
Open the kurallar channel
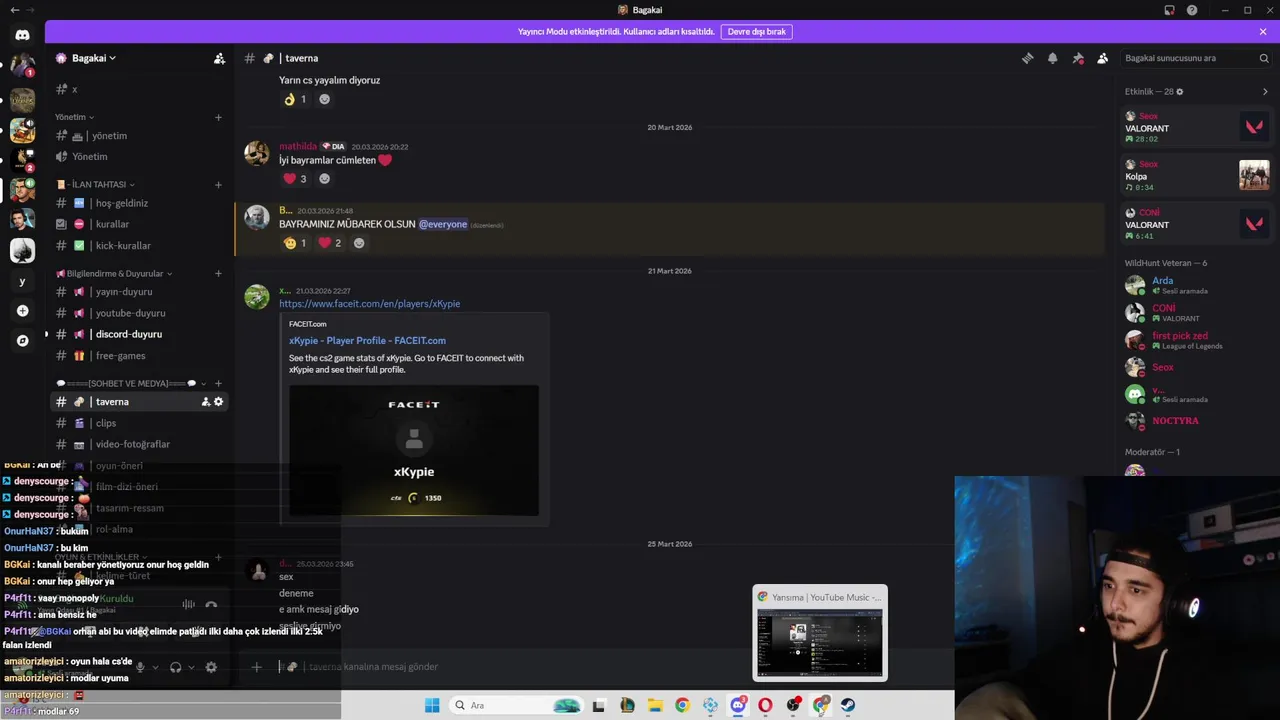tap(140, 224)
